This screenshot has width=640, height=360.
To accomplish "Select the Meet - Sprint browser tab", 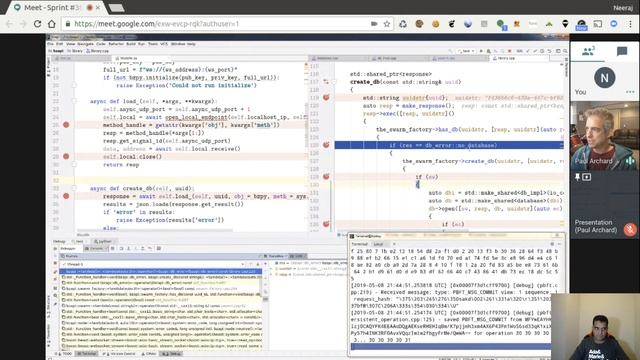I will (53, 8).
